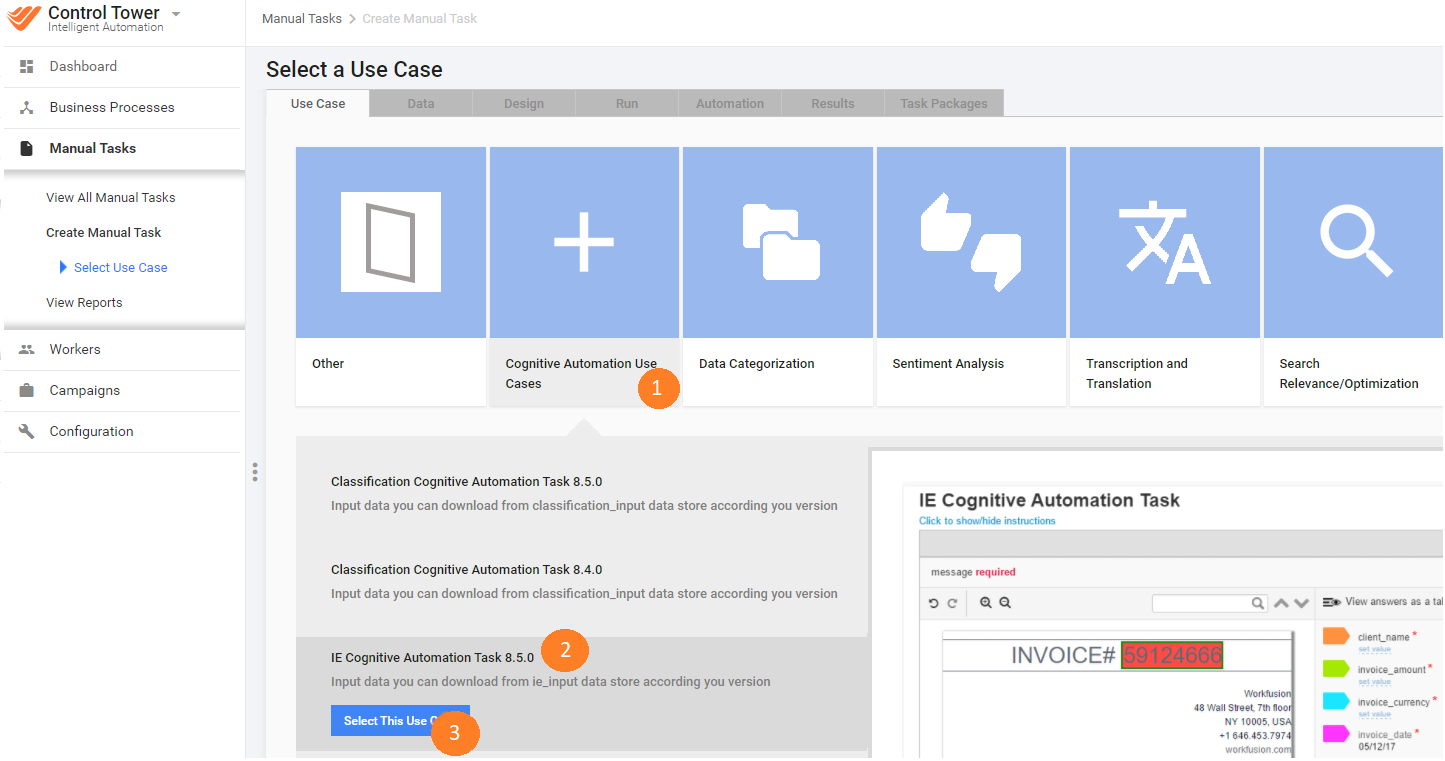
Task: Switch to the Automation tab
Action: [x=730, y=103]
